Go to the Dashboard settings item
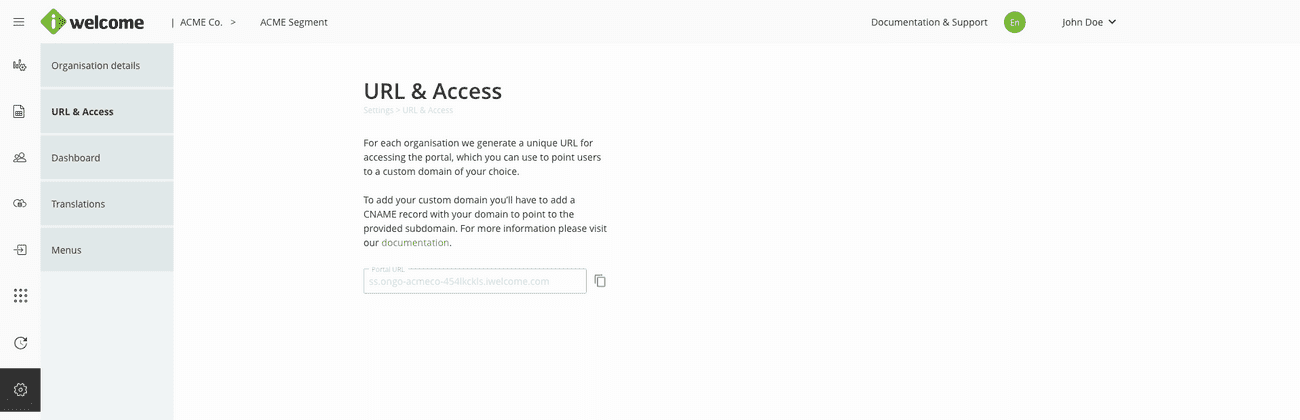Screen dimensions: 1300x420 [107, 158]
